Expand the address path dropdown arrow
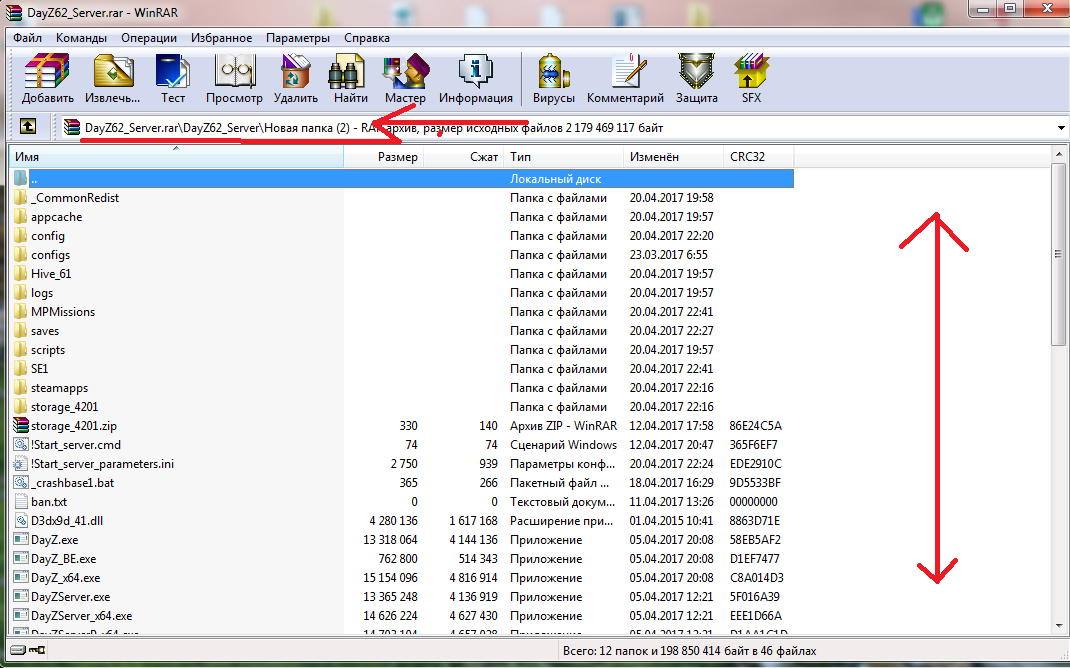Screen dimensions: 1070x668 [1060, 128]
